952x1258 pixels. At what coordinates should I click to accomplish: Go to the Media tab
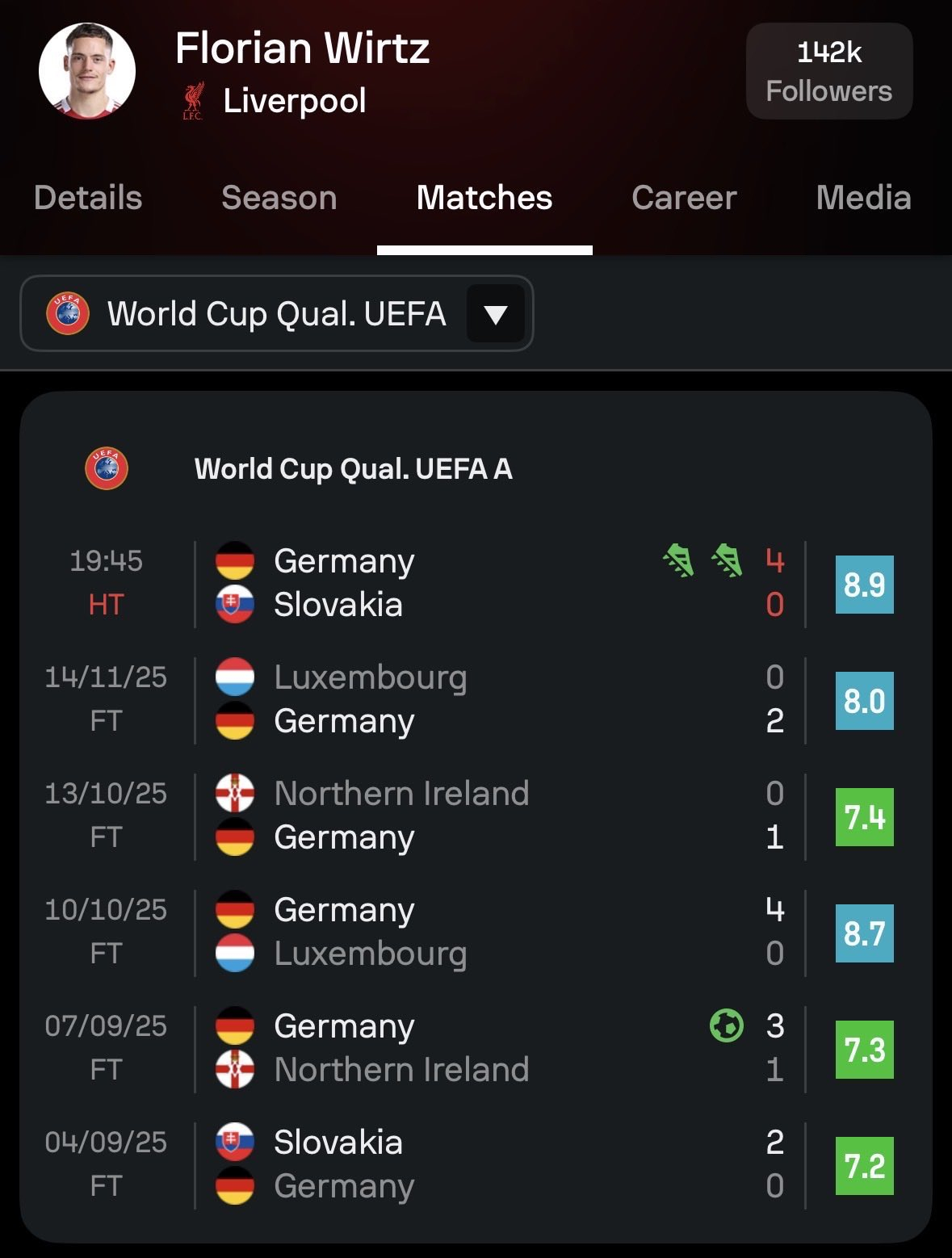[863, 198]
